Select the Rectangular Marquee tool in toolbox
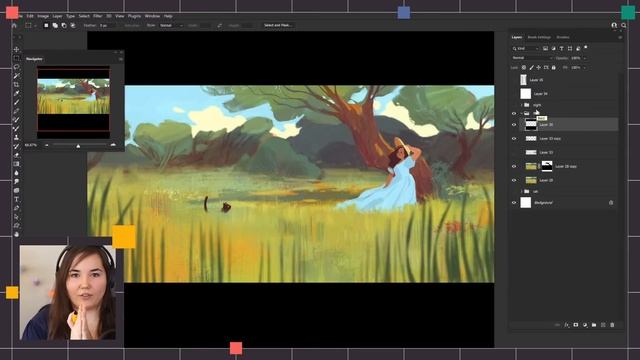 (x=16, y=58)
